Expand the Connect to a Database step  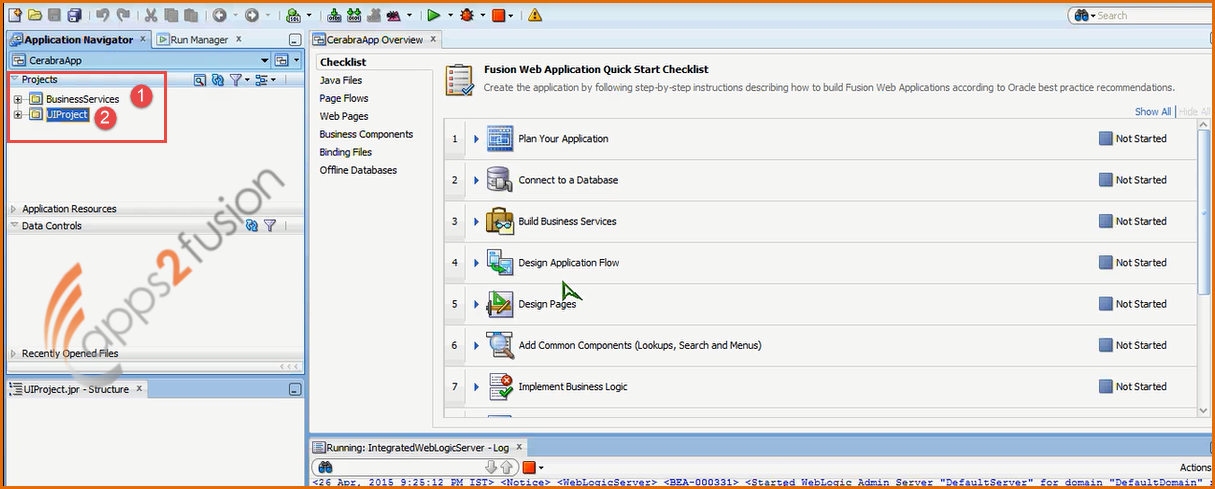pos(476,180)
